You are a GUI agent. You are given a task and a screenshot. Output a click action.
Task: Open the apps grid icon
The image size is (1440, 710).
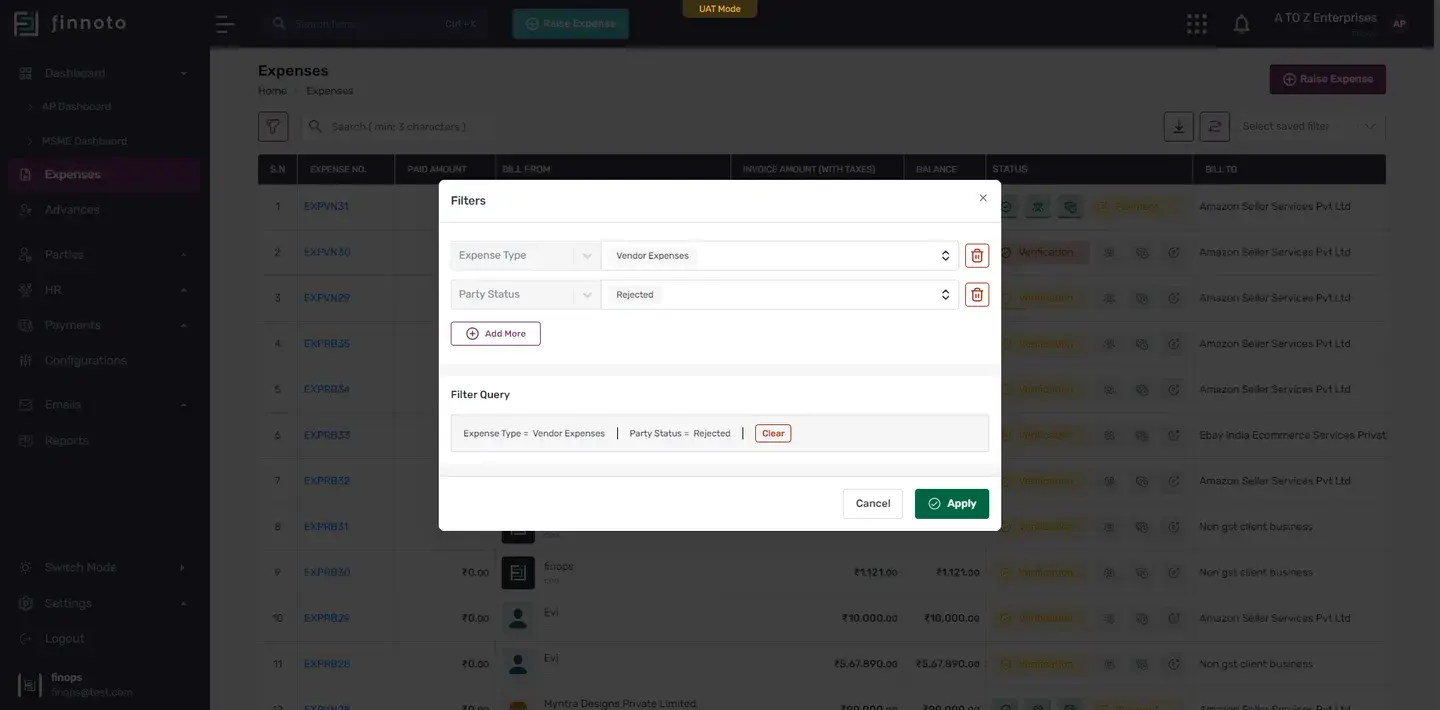(1197, 24)
